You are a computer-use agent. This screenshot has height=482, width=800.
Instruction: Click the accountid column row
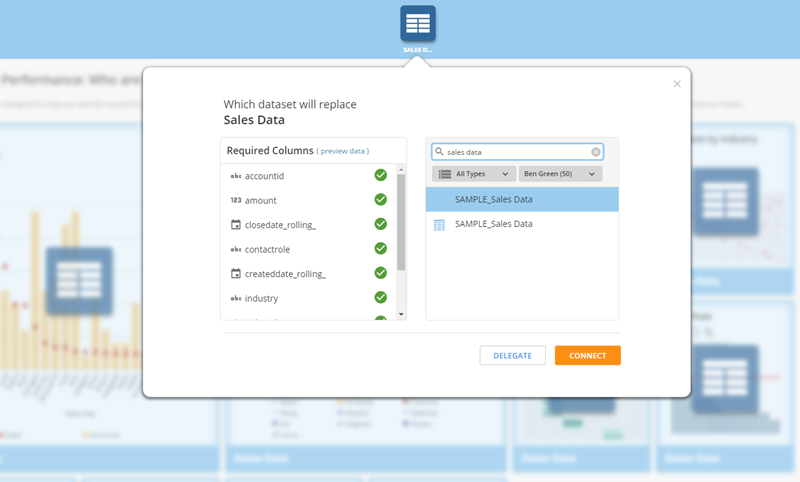(309, 176)
